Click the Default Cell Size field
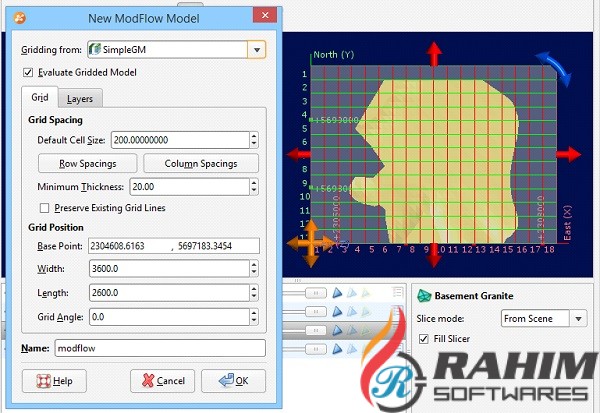Image resolution: width=600 pixels, height=413 pixels. point(180,140)
